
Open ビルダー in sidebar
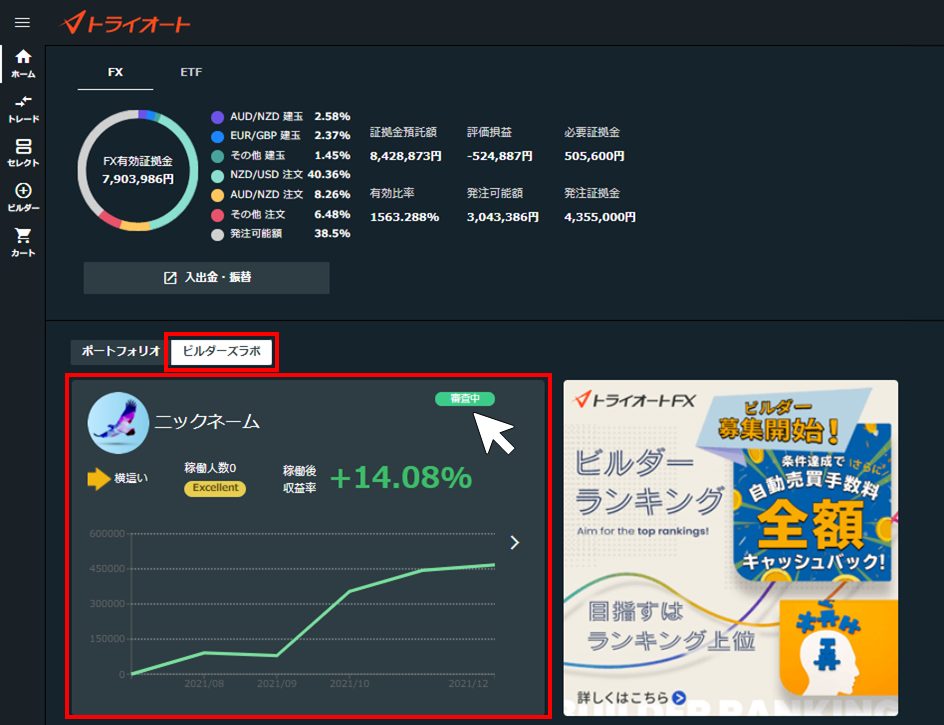23,198
